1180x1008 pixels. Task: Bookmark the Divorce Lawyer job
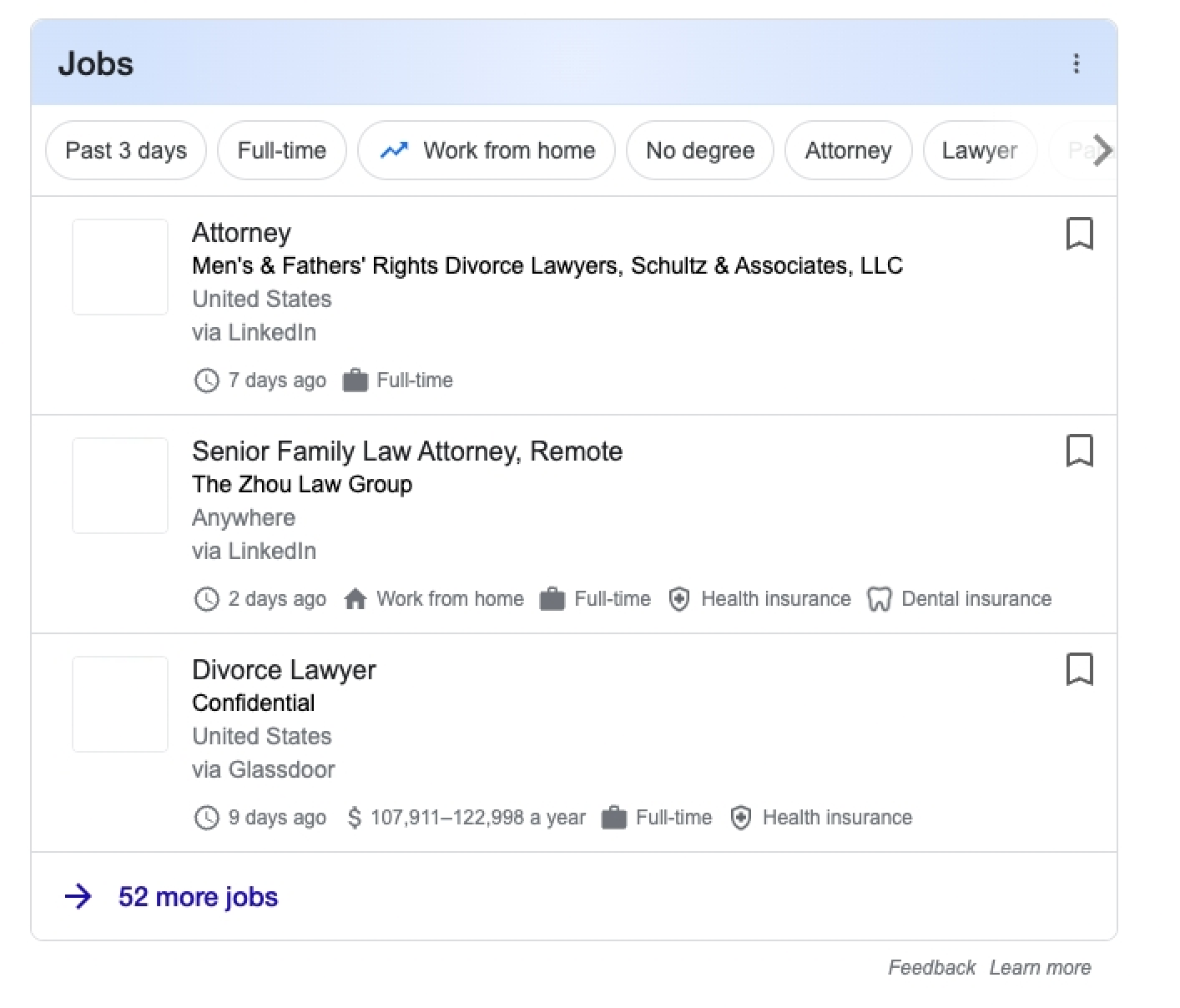tap(1079, 669)
